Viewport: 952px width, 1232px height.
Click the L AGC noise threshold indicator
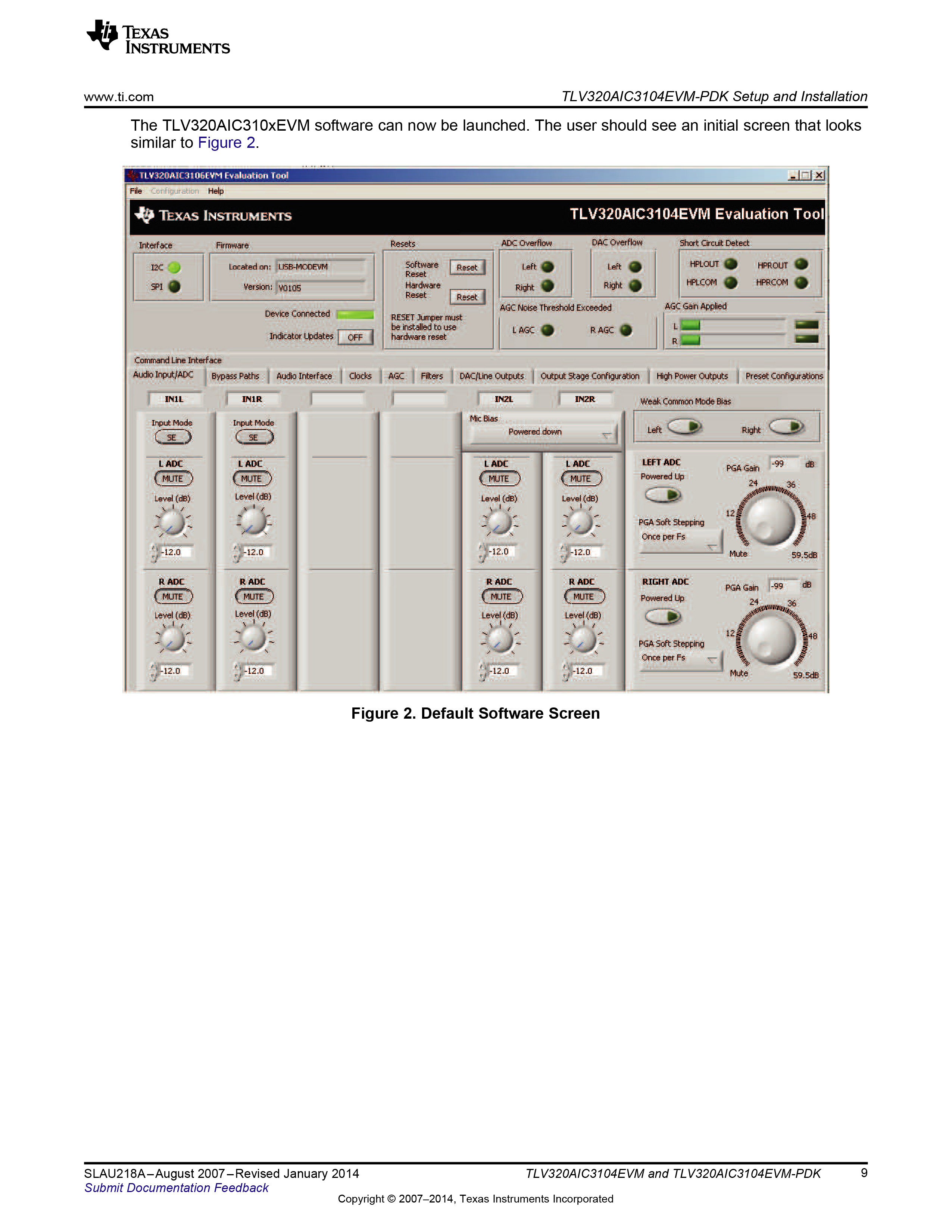point(547,330)
